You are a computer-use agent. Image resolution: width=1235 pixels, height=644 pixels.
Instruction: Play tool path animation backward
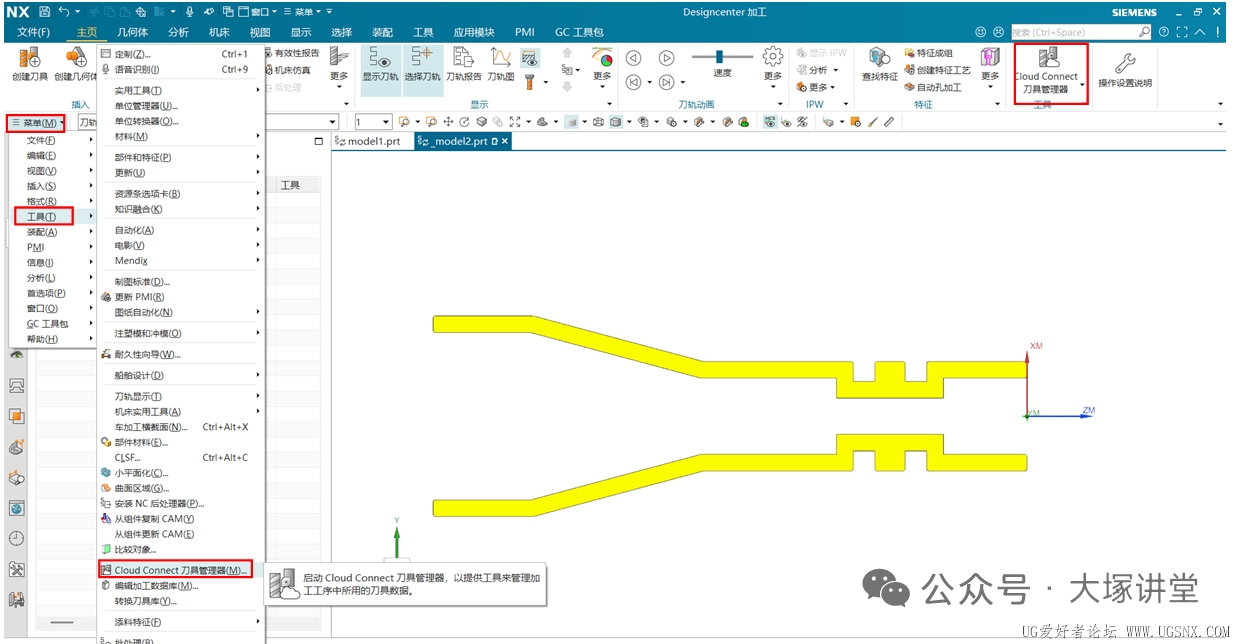633,57
